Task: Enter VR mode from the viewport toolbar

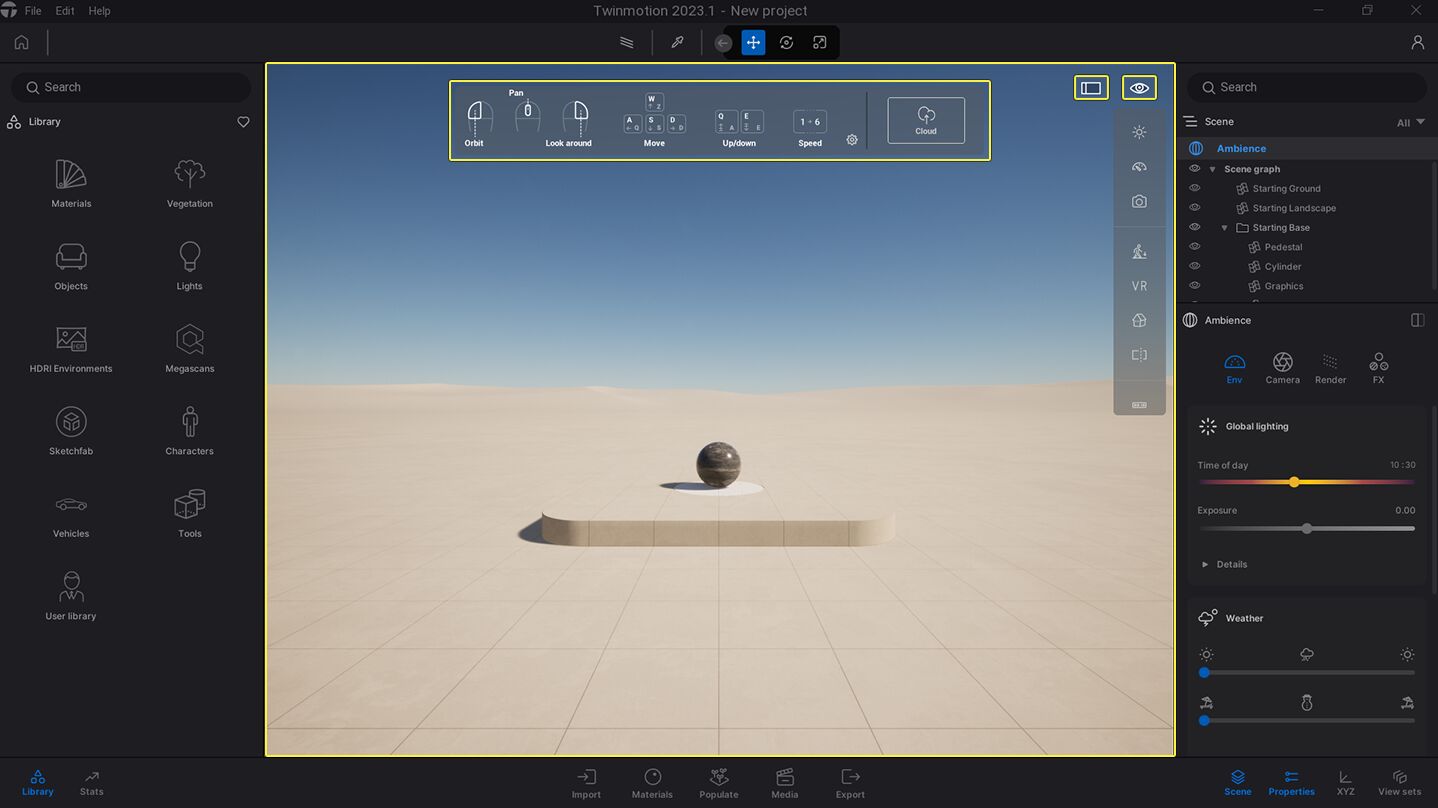Action: 1139,285
